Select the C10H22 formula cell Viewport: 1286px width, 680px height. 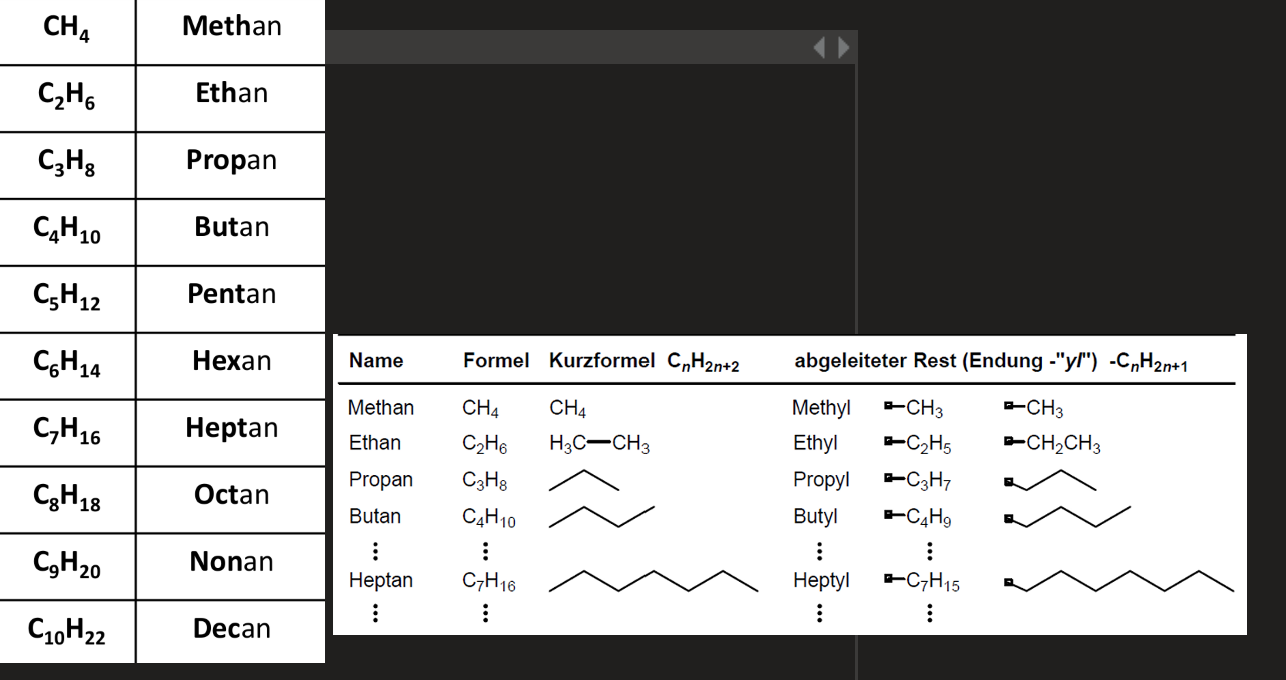pos(68,631)
